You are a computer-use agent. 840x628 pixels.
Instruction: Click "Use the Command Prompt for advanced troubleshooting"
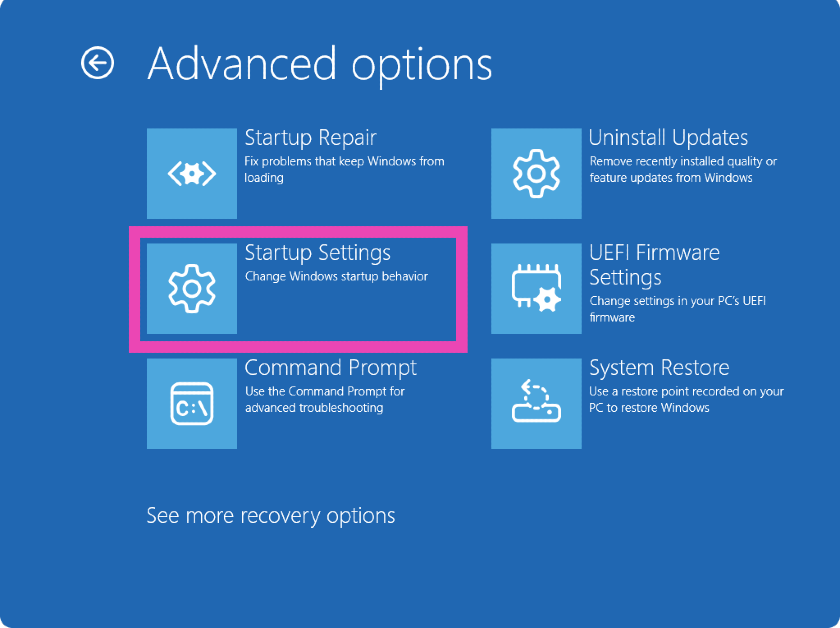pyautogui.click(x=324, y=399)
